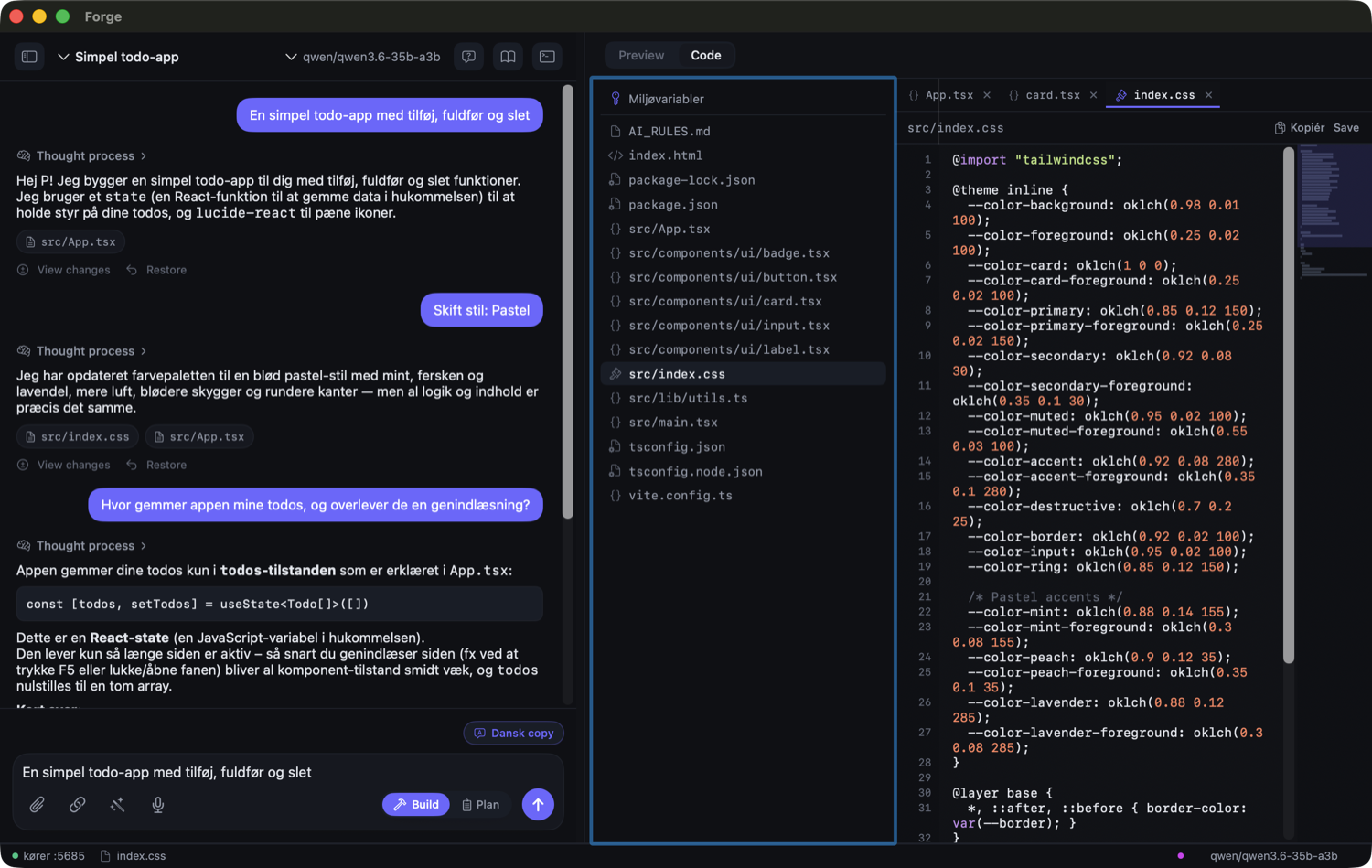Open src/index.css chip in the pastel response
This screenshot has width=1372, height=868.
(x=78, y=437)
